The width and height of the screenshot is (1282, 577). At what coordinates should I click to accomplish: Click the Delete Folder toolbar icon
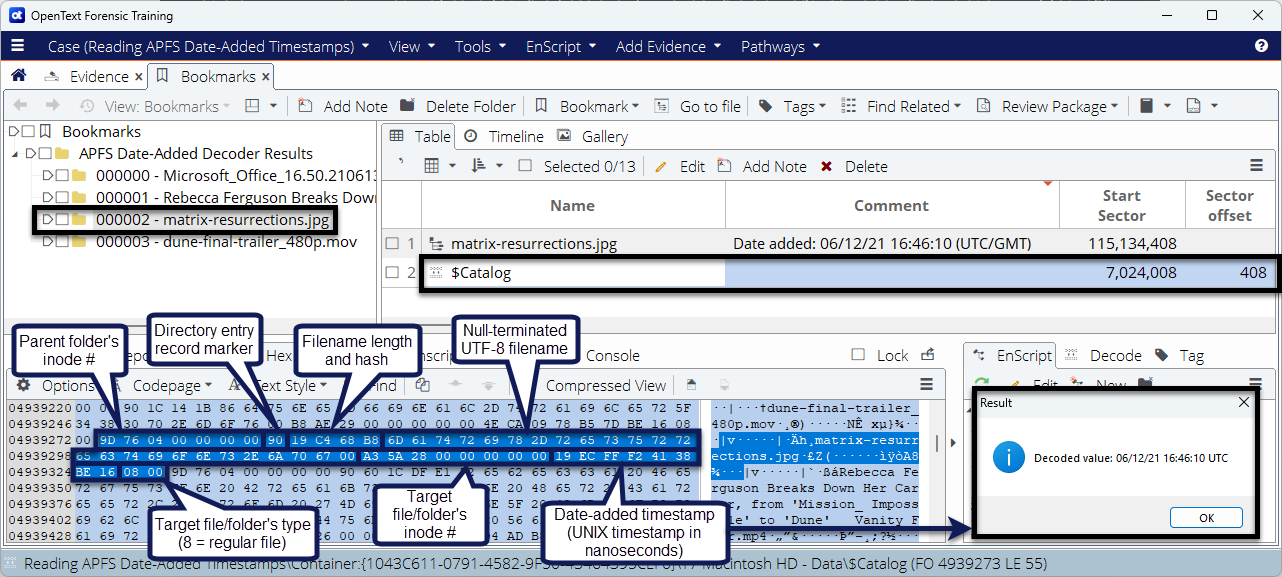[407, 106]
